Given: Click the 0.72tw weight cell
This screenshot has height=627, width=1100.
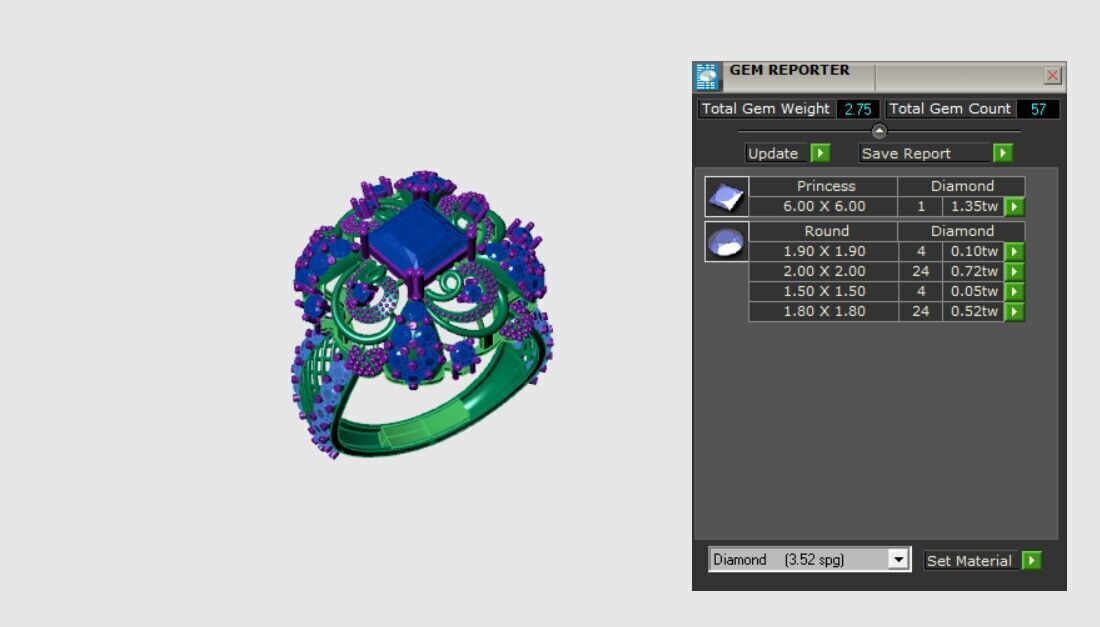Looking at the screenshot, I should (x=974, y=271).
